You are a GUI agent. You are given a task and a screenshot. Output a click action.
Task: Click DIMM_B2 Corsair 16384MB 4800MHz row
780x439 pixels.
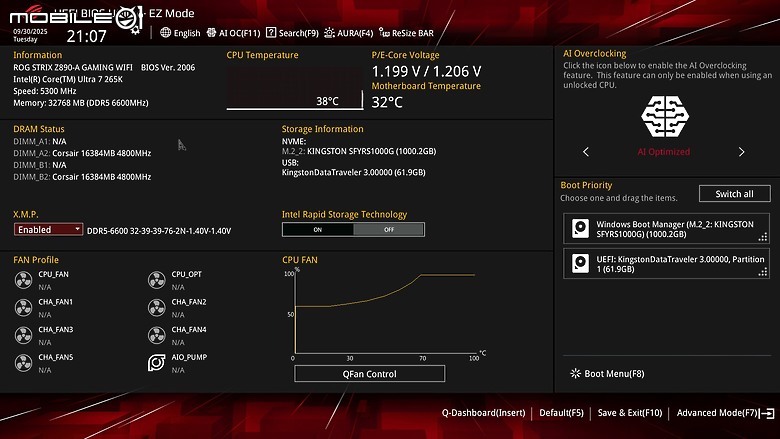coord(82,177)
